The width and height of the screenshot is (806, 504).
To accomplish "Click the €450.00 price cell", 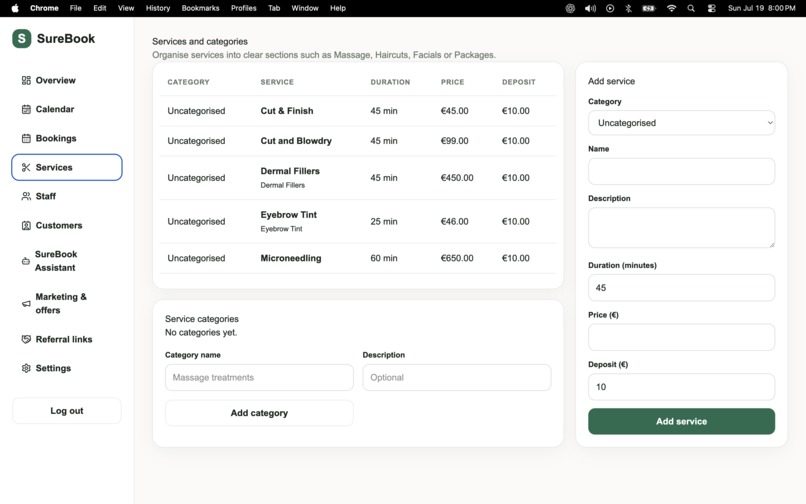I will click(457, 177).
